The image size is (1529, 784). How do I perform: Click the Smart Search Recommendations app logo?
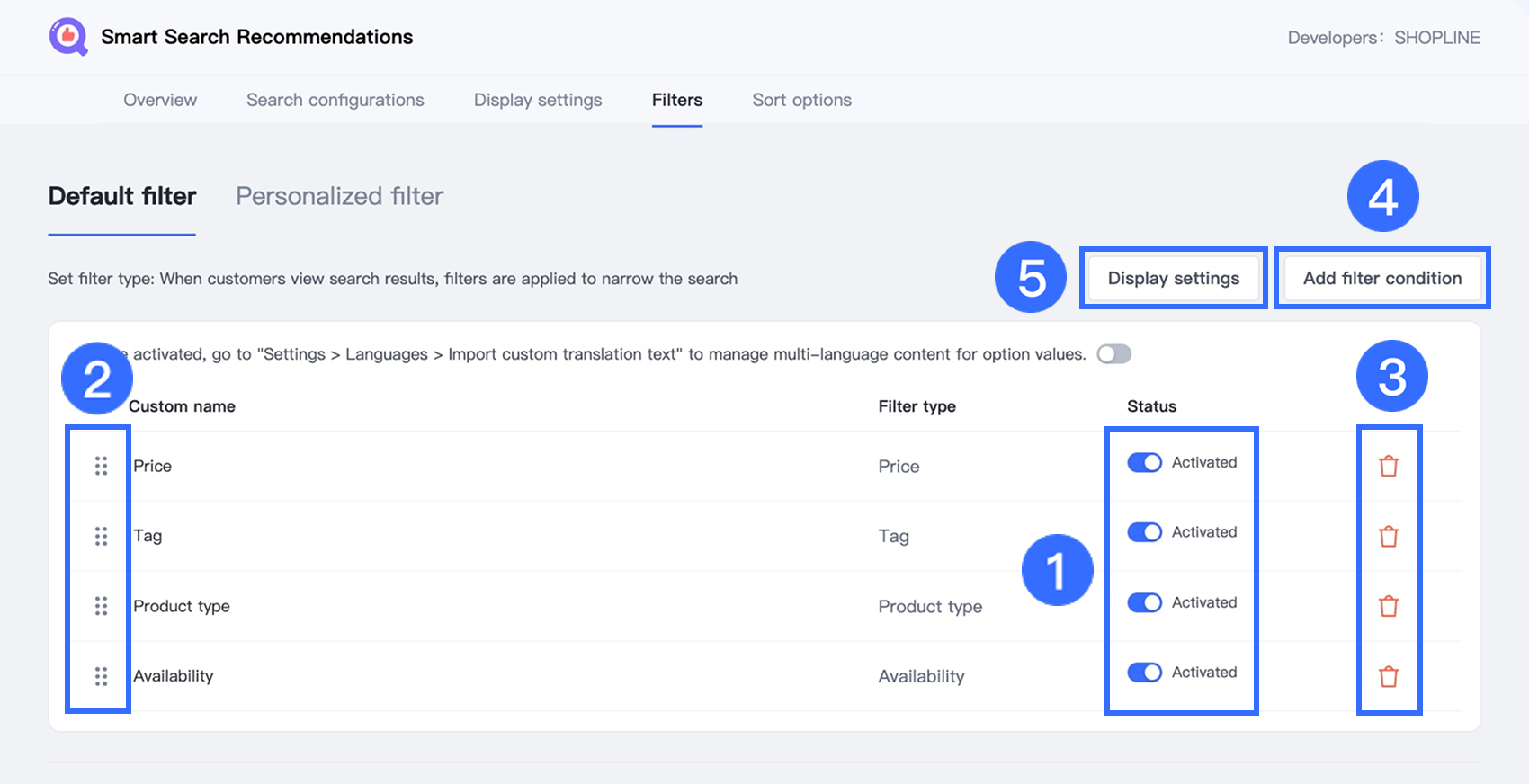[x=68, y=37]
